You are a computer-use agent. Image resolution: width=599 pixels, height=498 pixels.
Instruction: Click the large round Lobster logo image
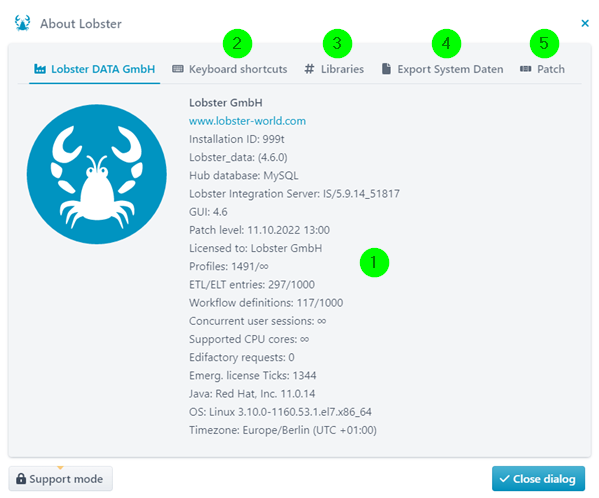point(97,174)
